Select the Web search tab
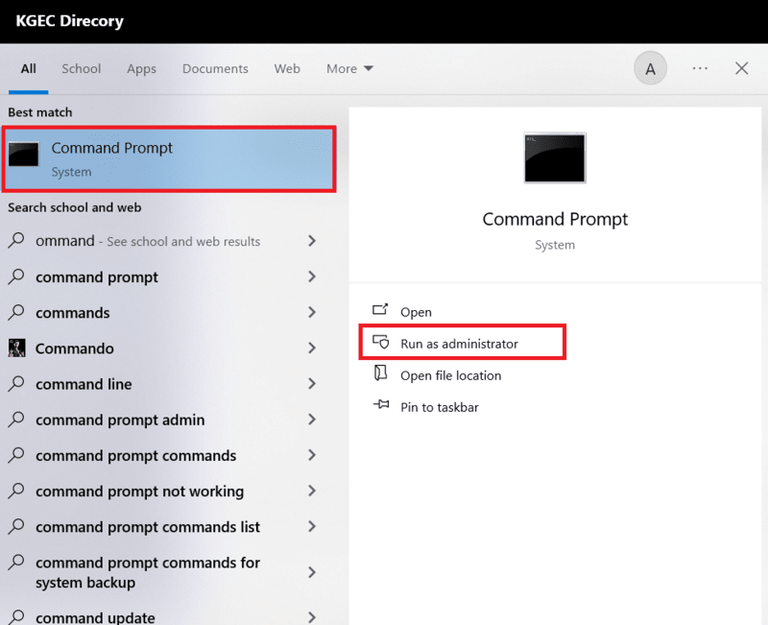This screenshot has height=625, width=768. [x=287, y=69]
